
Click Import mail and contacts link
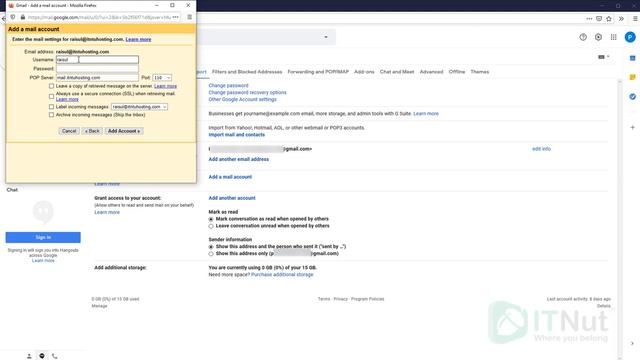point(236,135)
